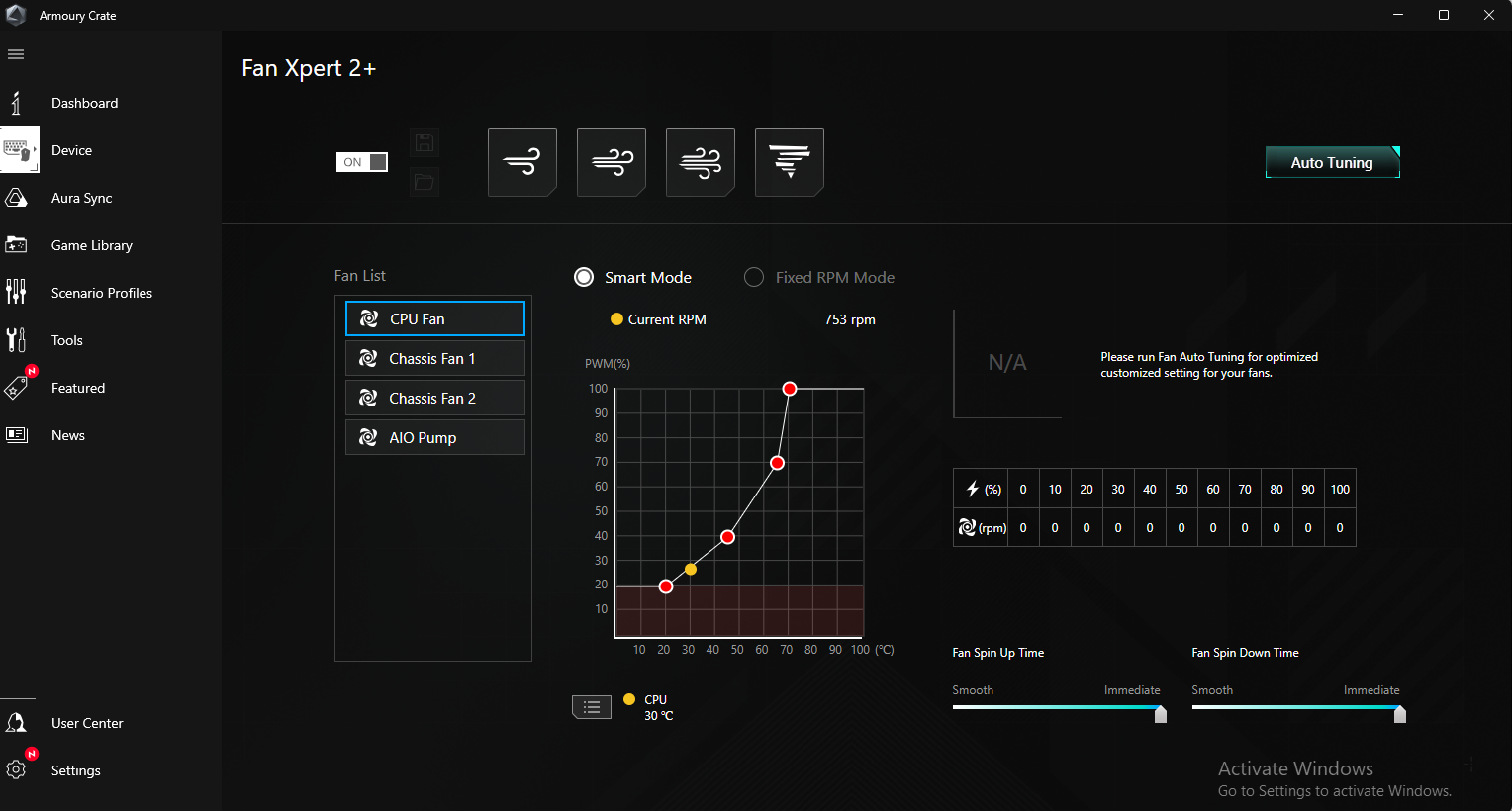Viewport: 1512px width, 811px height.
Task: Click the Auto Tuning button
Action: coord(1333,162)
